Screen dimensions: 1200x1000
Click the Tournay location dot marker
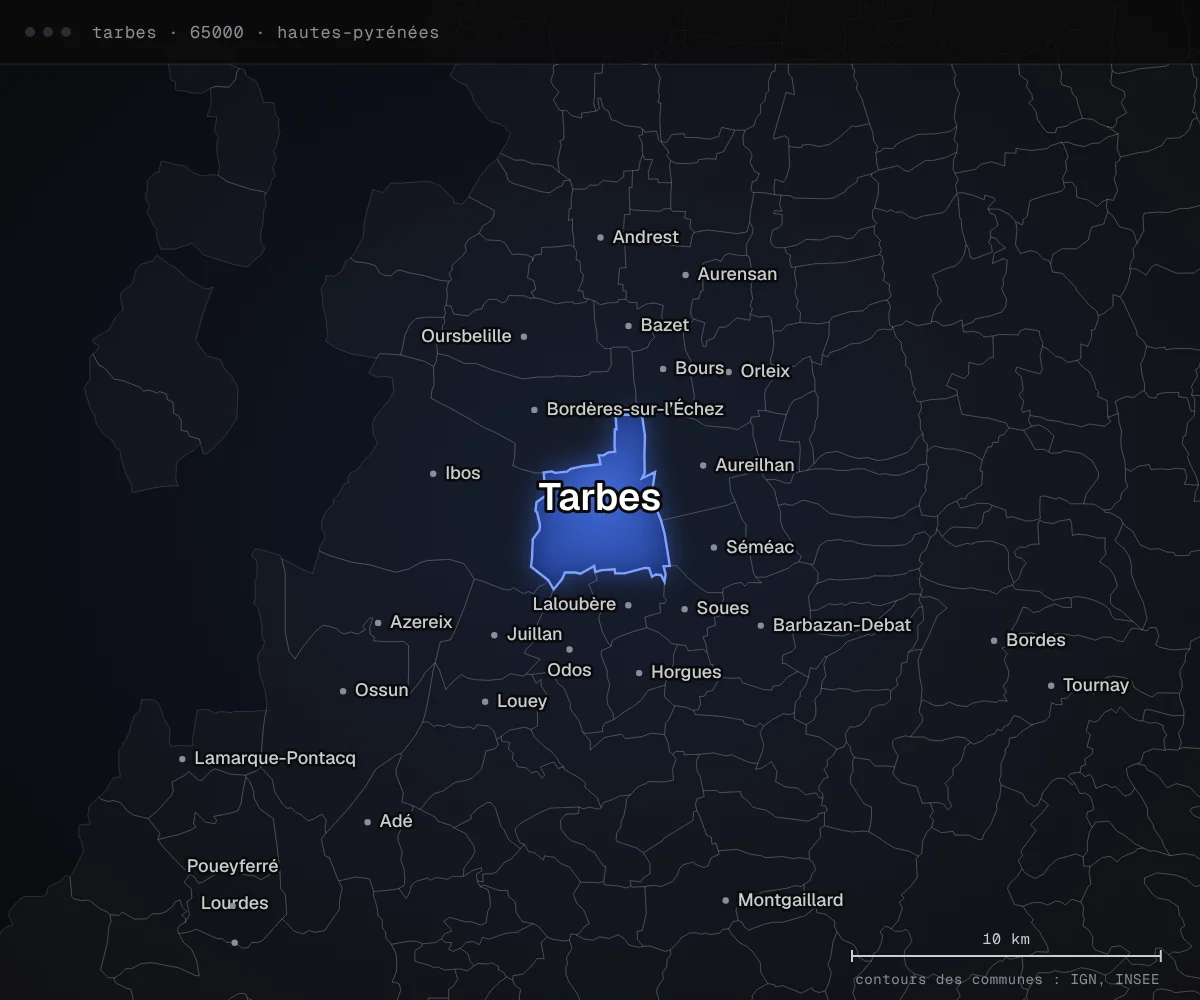pyautogui.click(x=1051, y=686)
